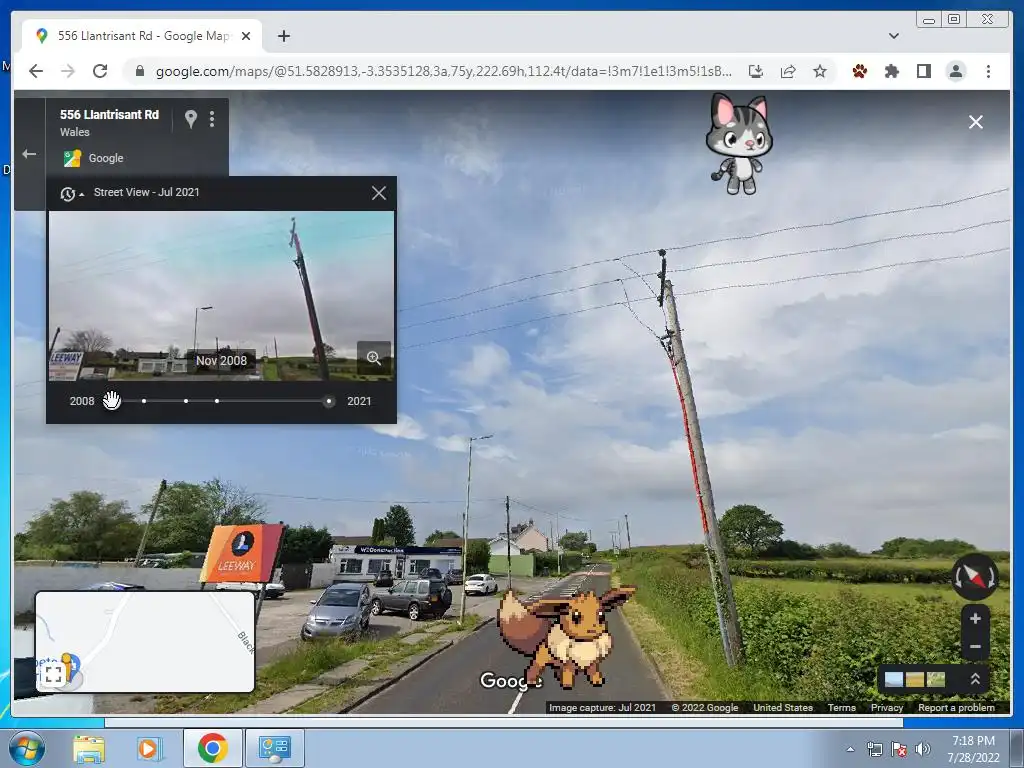The height and width of the screenshot is (768, 1024).
Task: Expand the imagery strip chevron
Action: click(x=975, y=679)
